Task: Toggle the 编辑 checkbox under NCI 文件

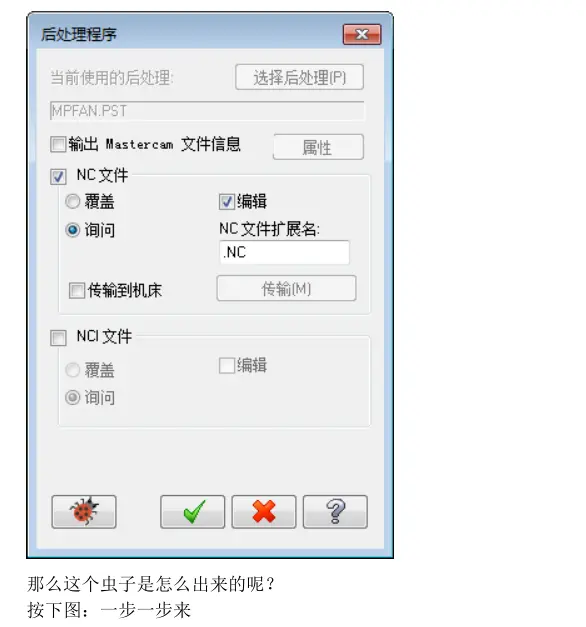Action: [226, 365]
